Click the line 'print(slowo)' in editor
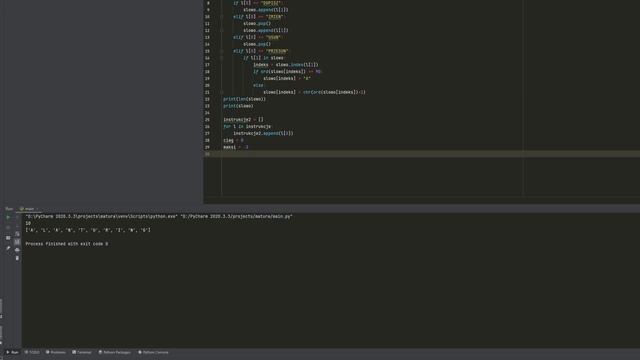 (x=238, y=106)
